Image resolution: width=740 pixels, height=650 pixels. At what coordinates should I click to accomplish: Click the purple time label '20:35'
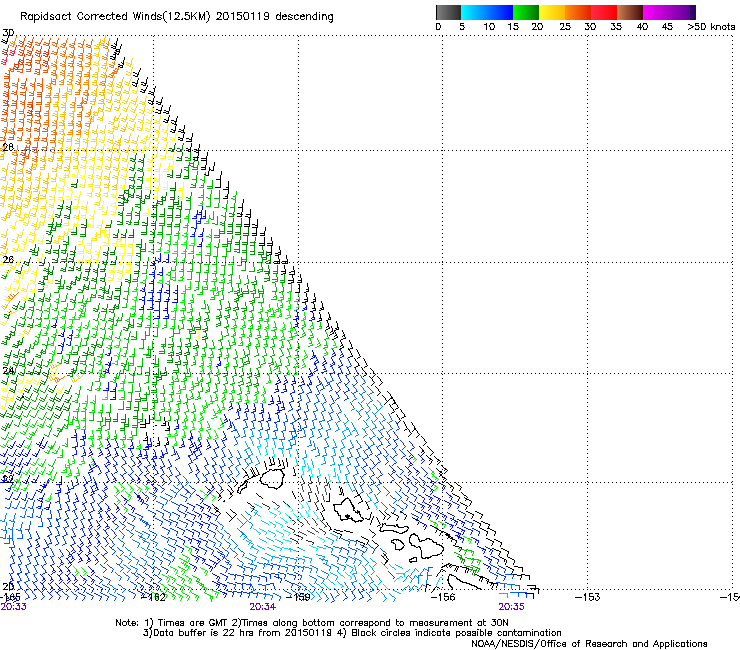tap(512, 607)
